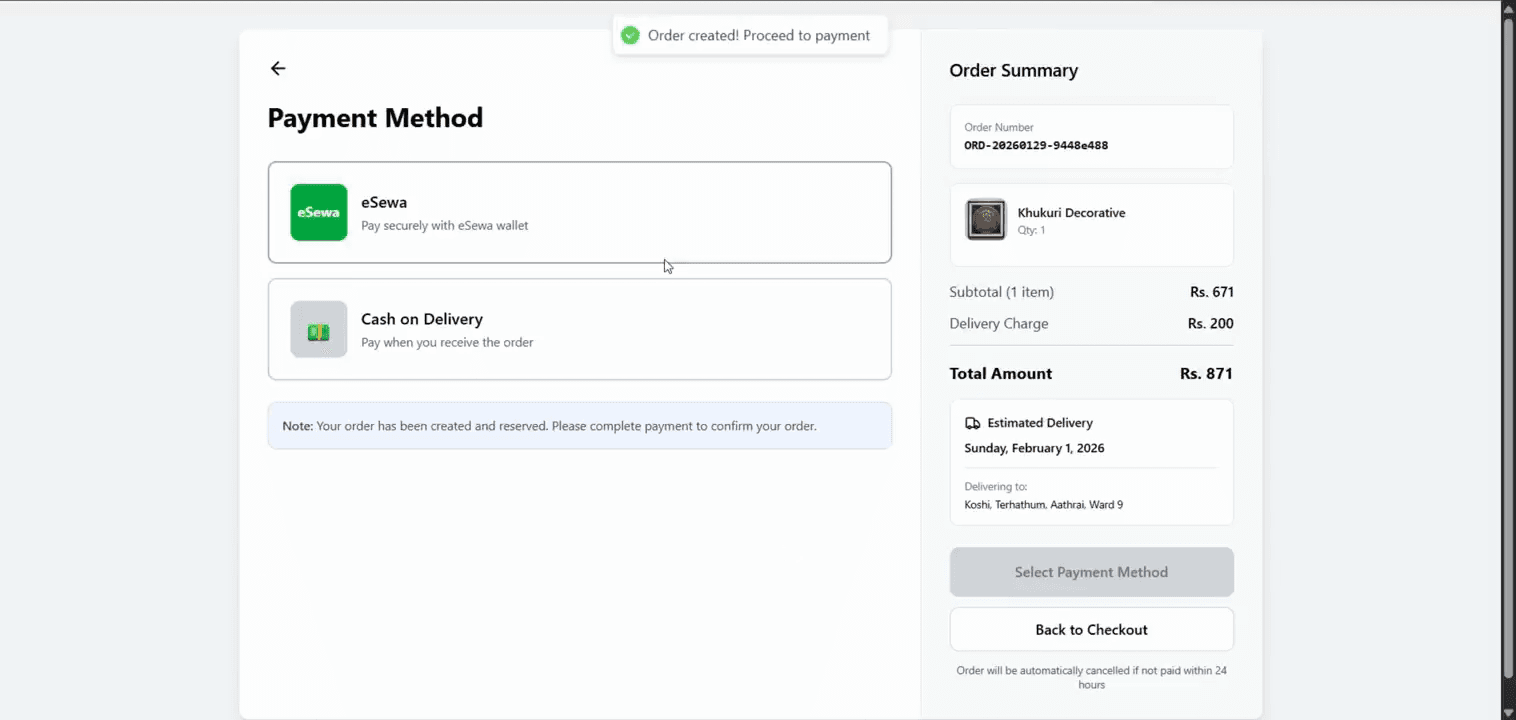Click the 'Order created! Proceed to payment' toast
Screen dimensions: 1516x720
(750, 35)
